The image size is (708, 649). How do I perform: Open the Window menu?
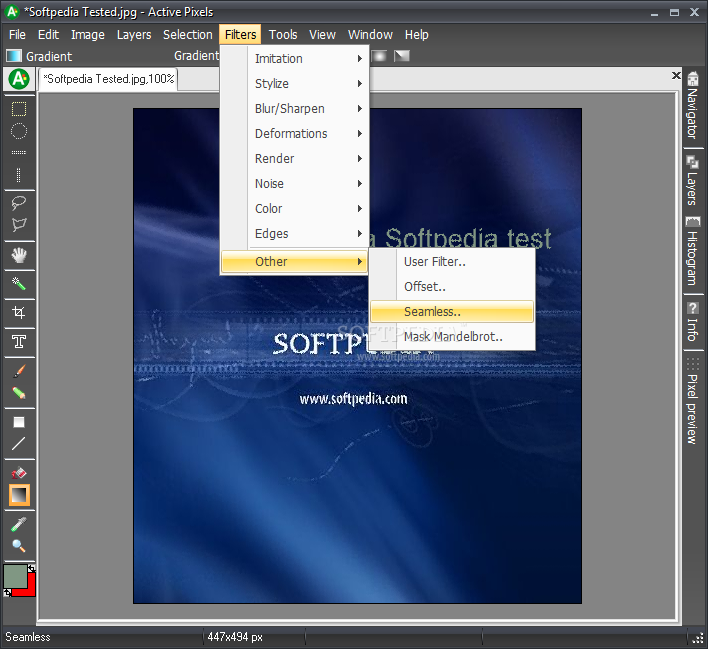(x=370, y=35)
